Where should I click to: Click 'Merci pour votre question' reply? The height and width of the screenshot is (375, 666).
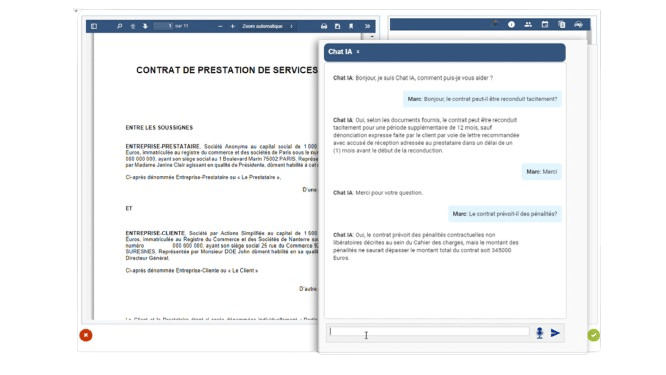click(378, 193)
